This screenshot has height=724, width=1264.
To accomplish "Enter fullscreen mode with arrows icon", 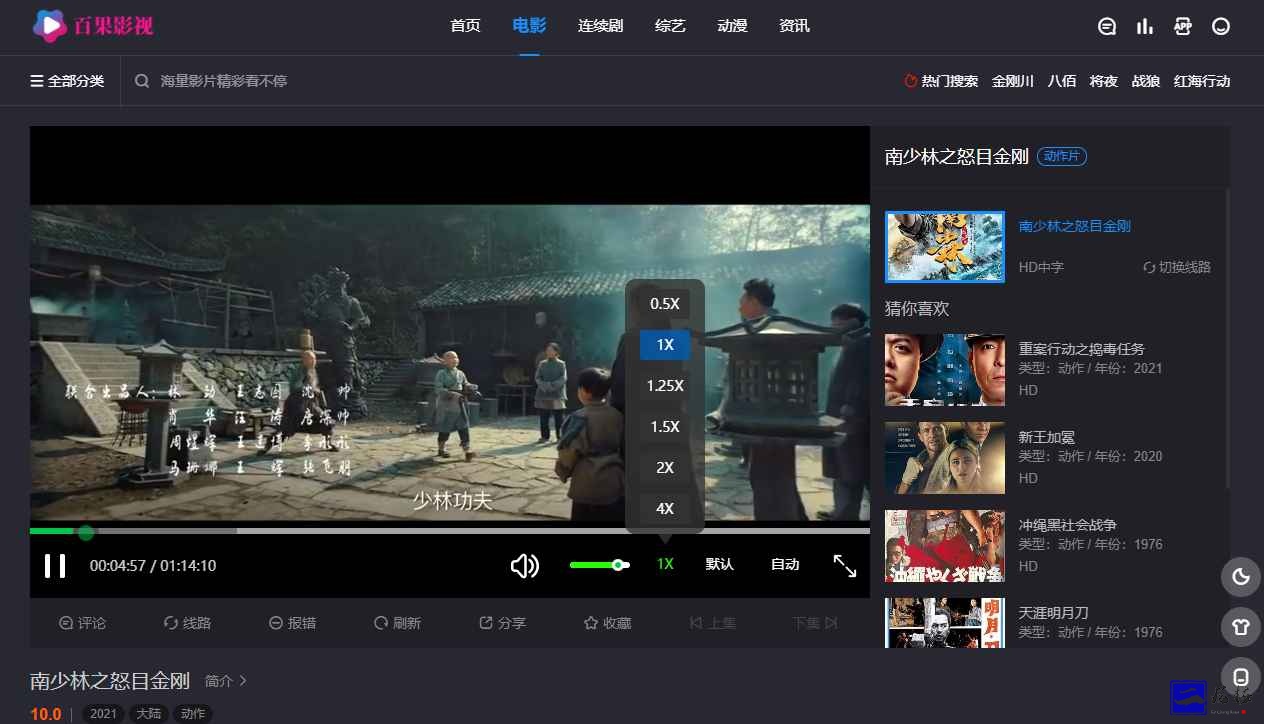I will tap(845, 566).
